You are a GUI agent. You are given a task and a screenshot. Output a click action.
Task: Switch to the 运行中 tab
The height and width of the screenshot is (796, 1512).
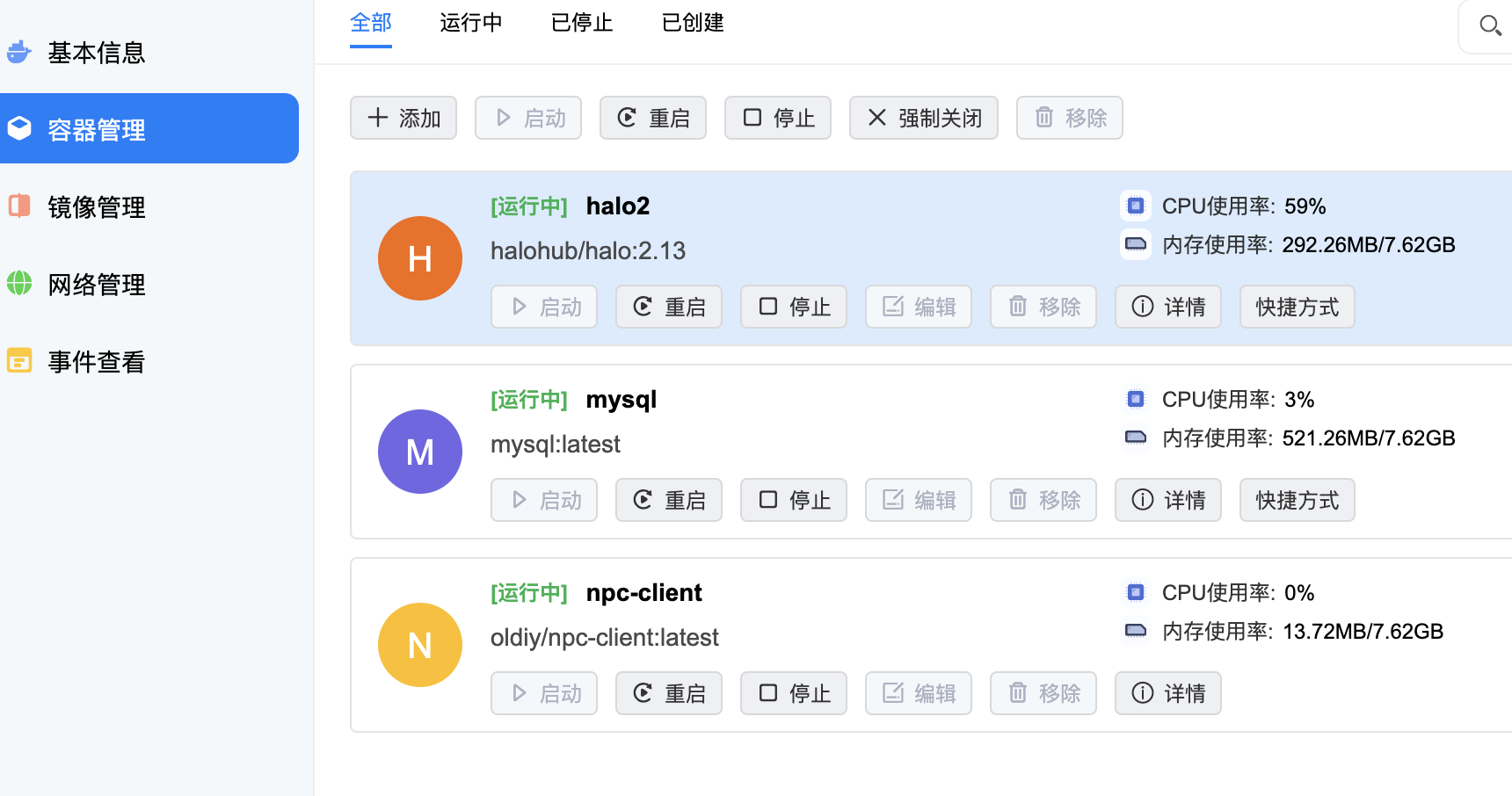point(471,23)
